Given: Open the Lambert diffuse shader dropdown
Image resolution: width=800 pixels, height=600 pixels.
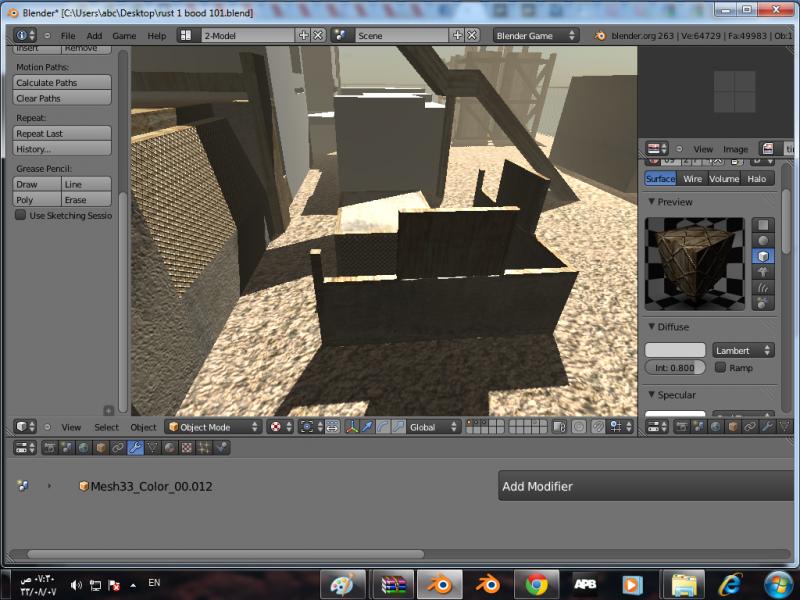Looking at the screenshot, I should tap(743, 351).
